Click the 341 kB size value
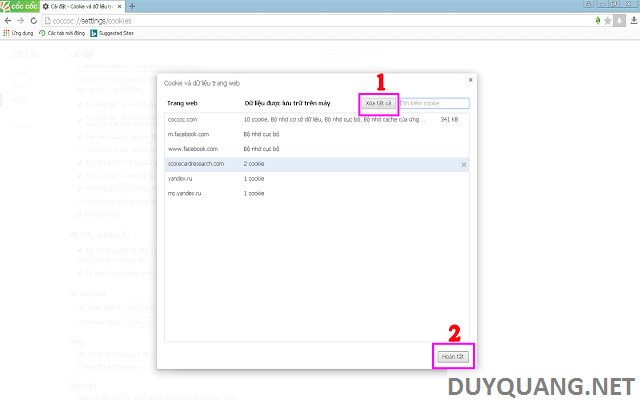 (449, 120)
